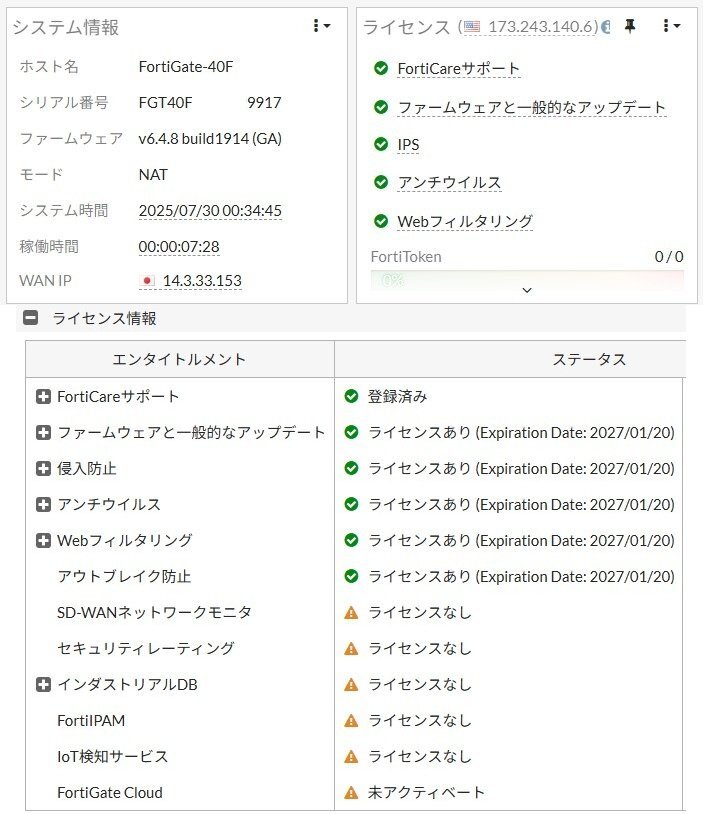Click the status check icon in the アンチウイルス table row
Image resolution: width=703 pixels, height=814 pixels.
click(x=352, y=504)
